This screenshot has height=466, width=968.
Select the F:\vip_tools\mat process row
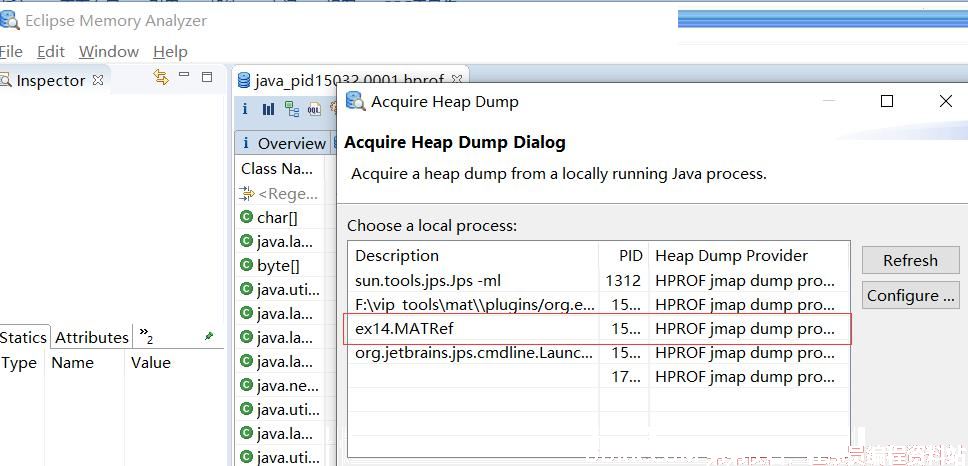[x=599, y=304]
